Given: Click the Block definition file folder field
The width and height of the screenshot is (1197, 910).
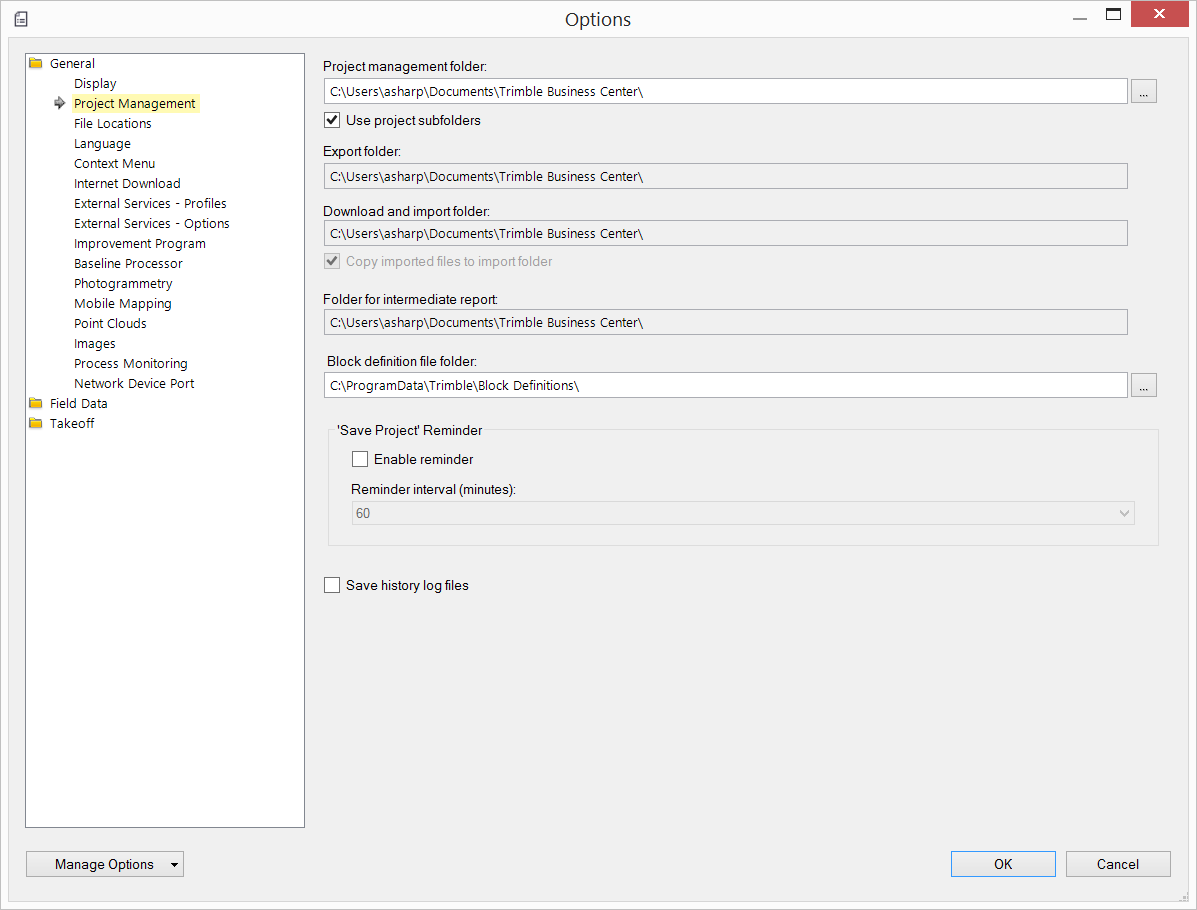Looking at the screenshot, I should click(725, 385).
